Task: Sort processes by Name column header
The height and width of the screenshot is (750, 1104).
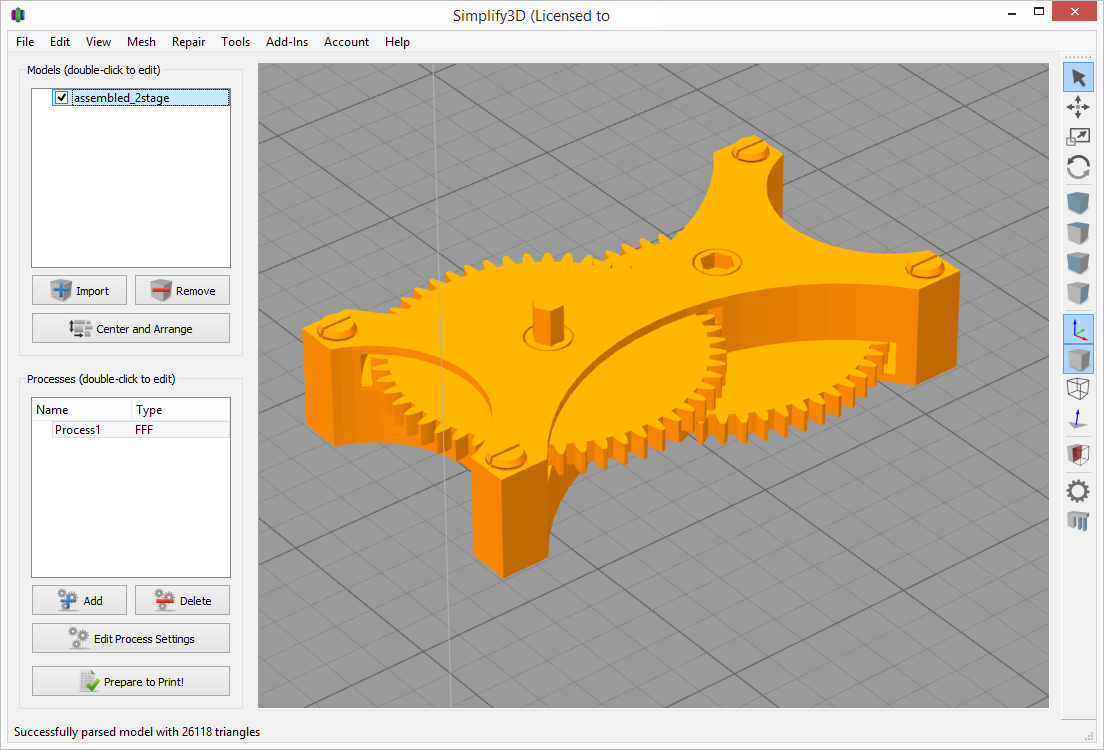Action: (82, 409)
